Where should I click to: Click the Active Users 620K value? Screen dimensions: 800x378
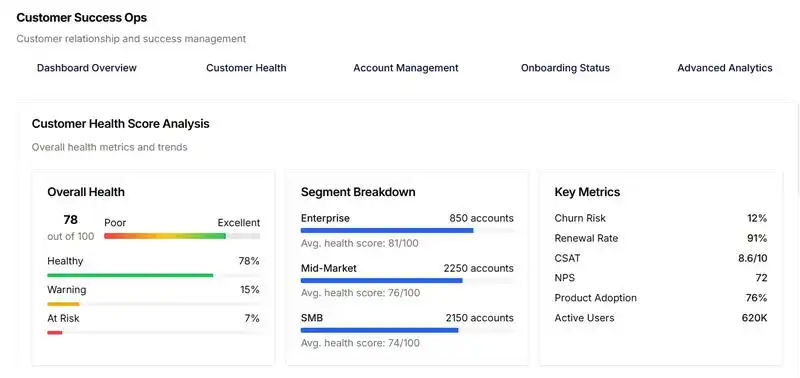[754, 318]
